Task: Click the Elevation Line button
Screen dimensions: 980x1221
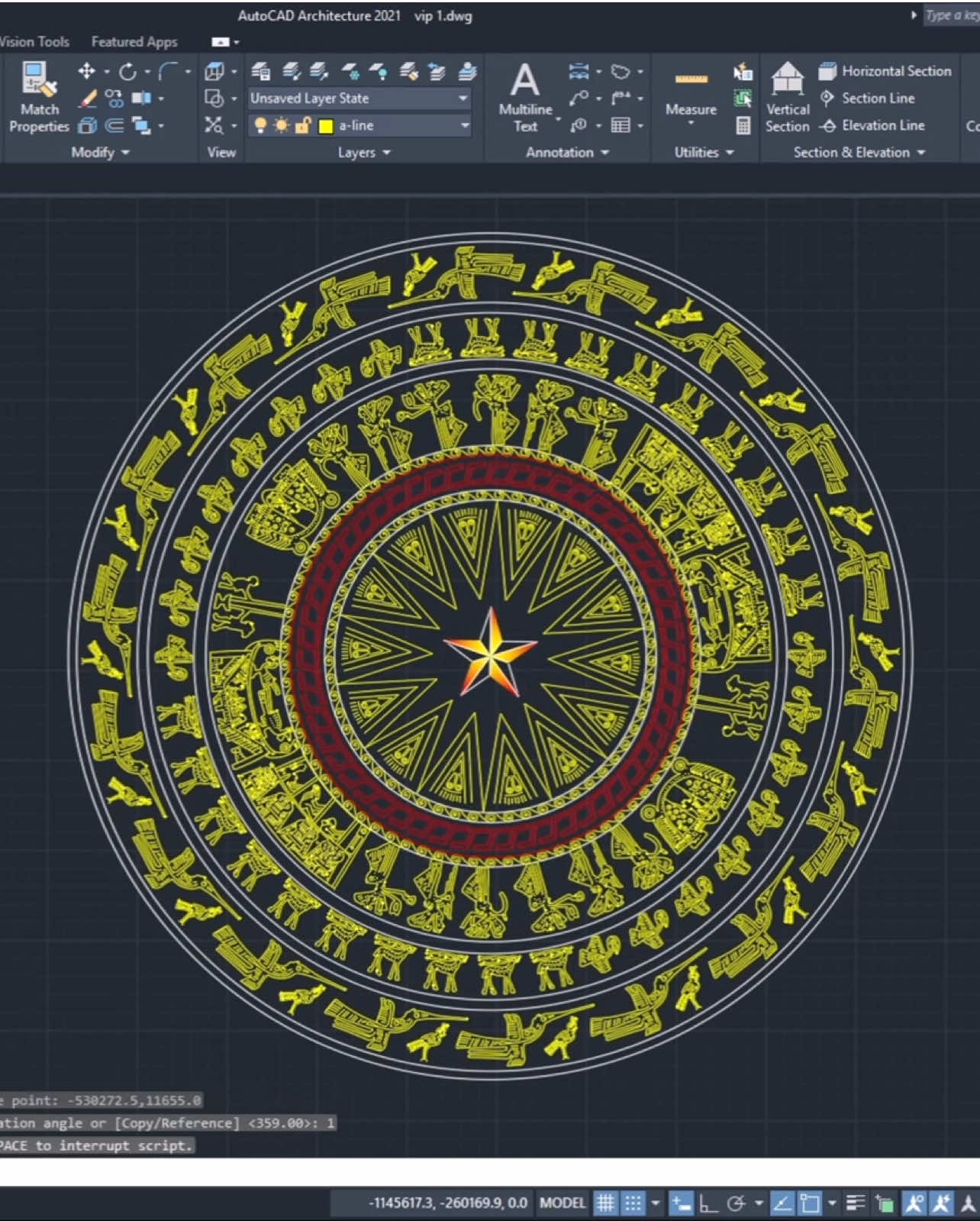Action: 872,125
